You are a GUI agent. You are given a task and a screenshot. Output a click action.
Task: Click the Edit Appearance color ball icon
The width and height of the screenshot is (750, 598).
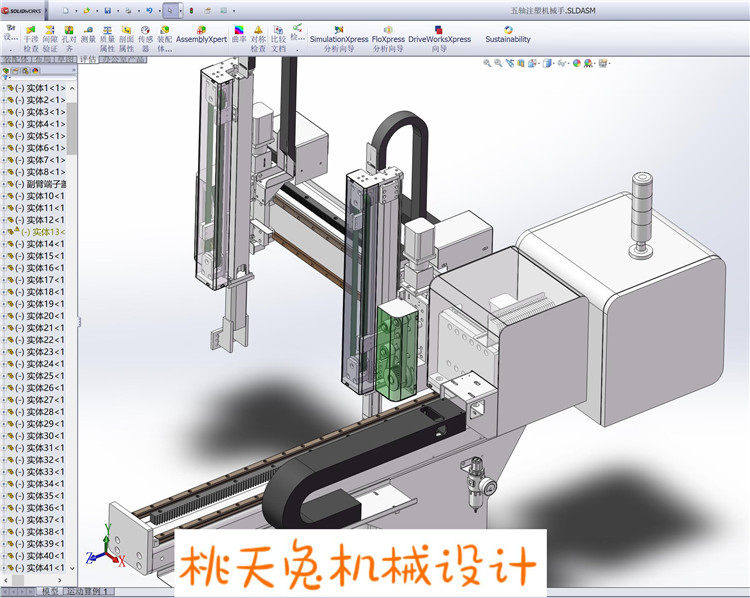click(576, 63)
